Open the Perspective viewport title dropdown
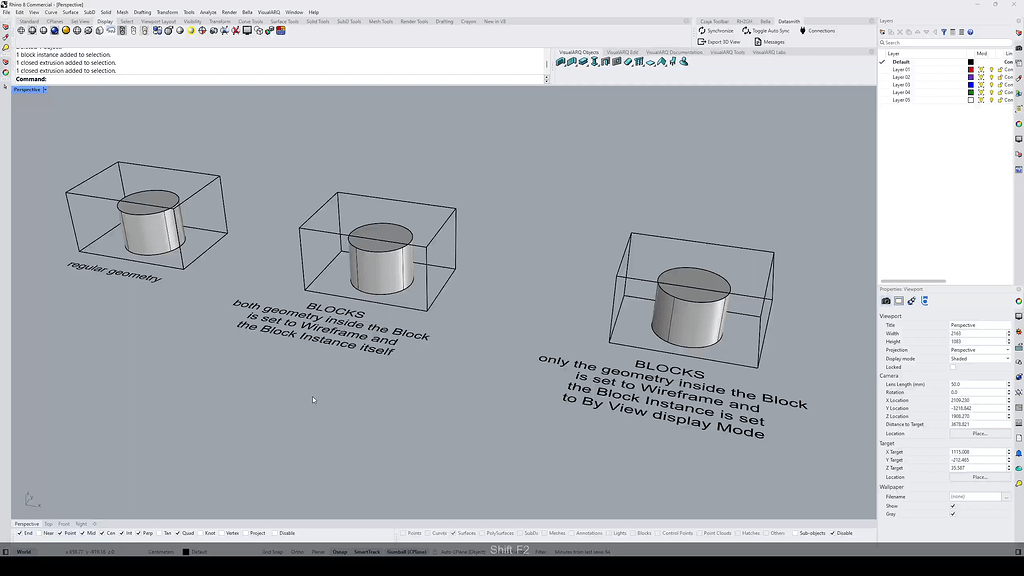 tap(30, 89)
